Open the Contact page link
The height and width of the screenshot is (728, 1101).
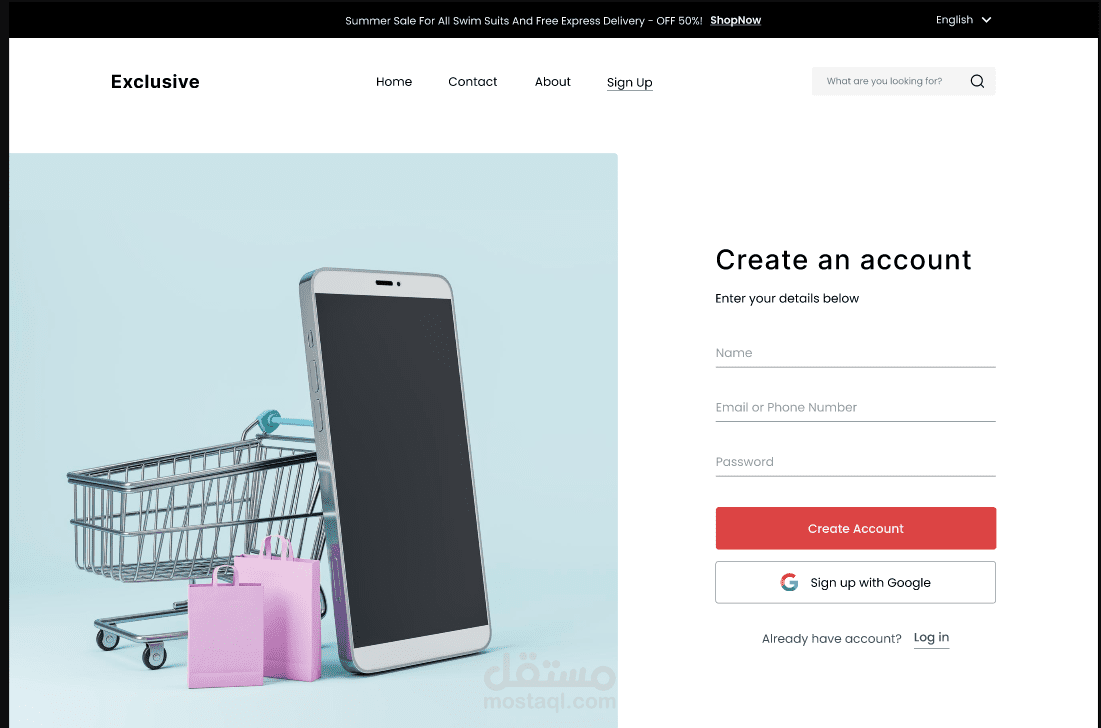[473, 81]
